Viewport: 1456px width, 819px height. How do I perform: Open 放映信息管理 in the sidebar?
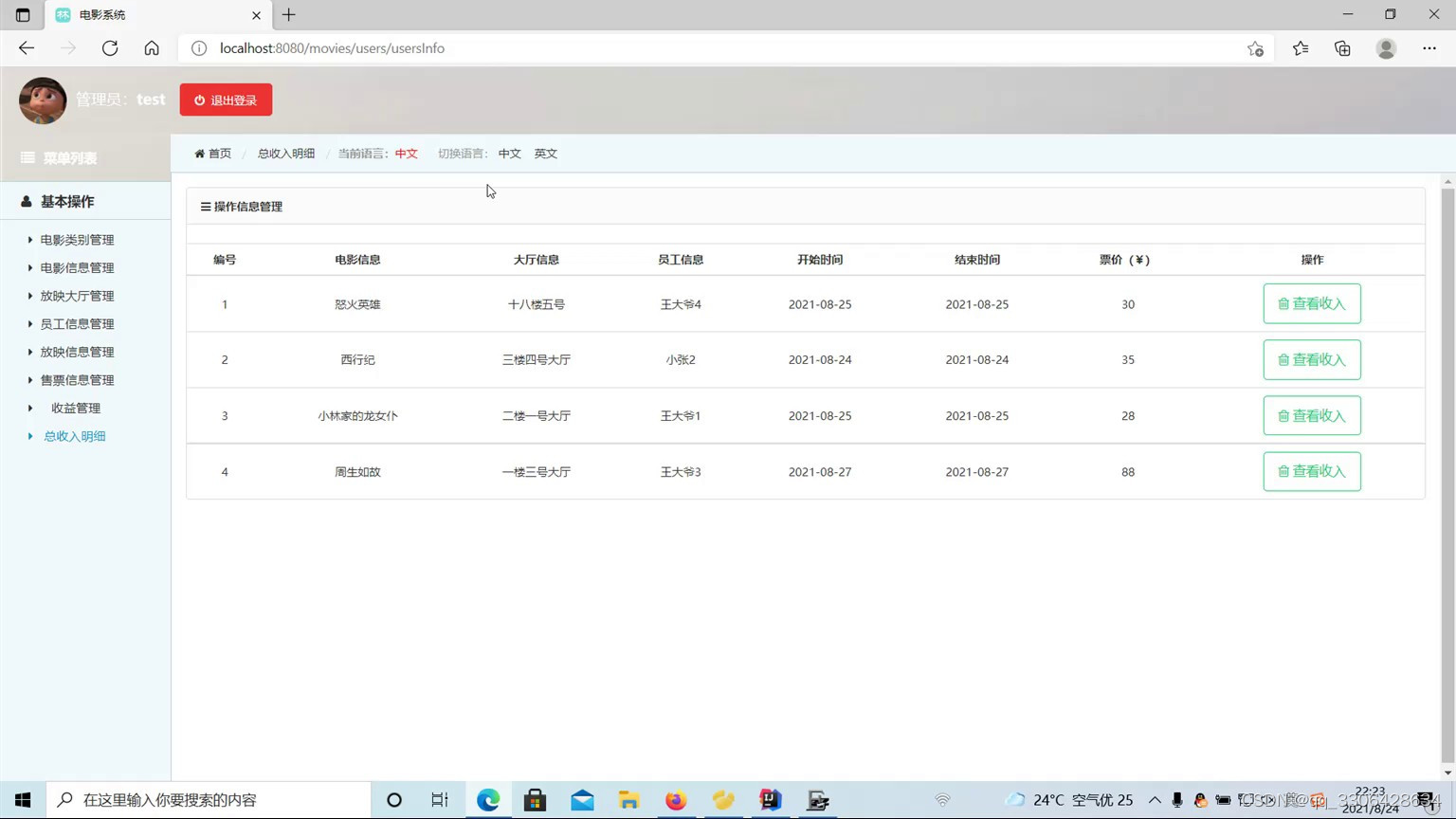click(77, 352)
